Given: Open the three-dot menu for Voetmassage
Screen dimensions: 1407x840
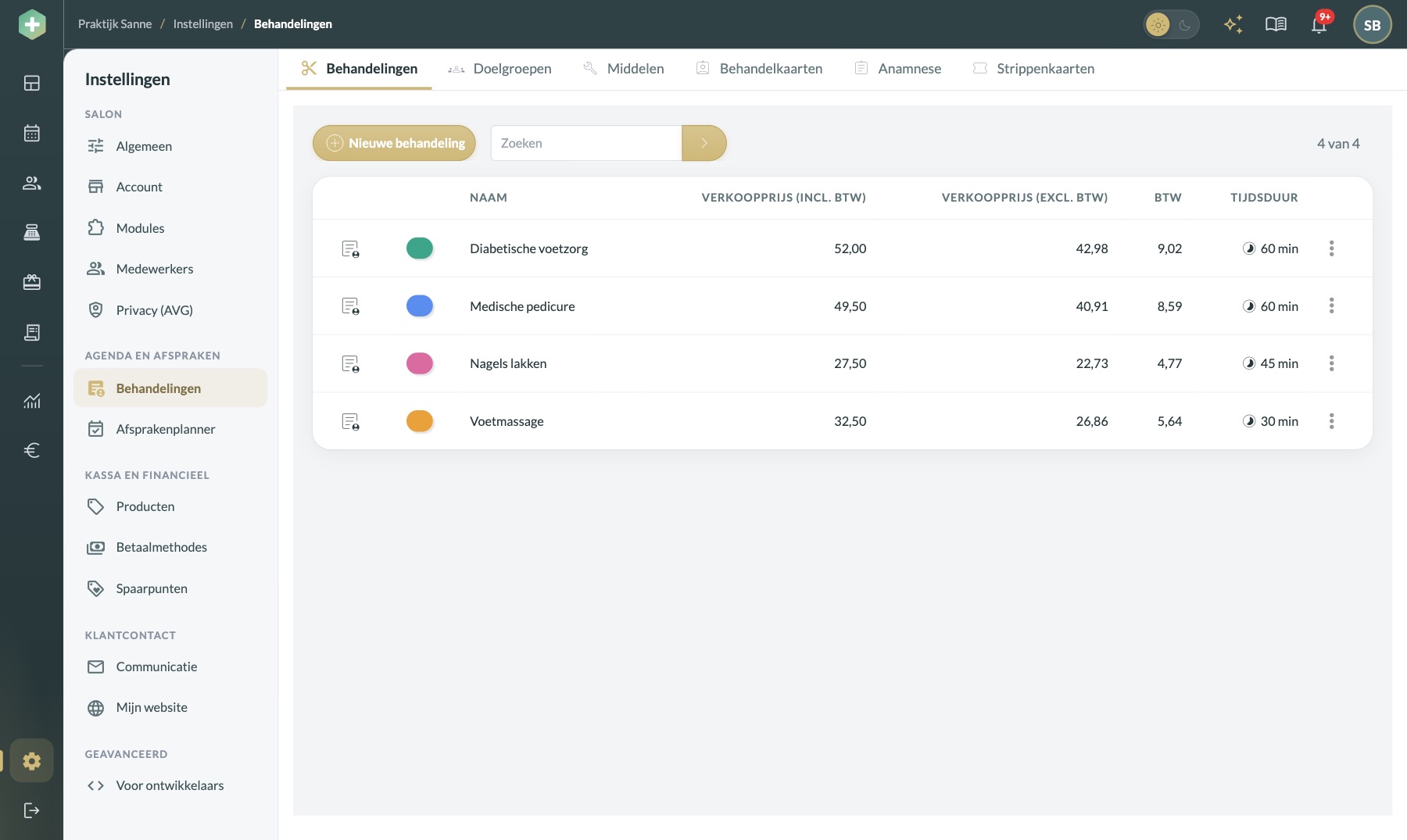Looking at the screenshot, I should coord(1331,421).
